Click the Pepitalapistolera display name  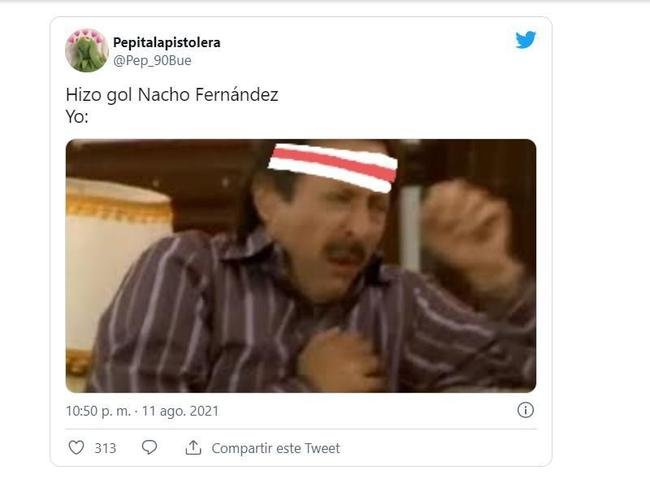click(x=167, y=42)
